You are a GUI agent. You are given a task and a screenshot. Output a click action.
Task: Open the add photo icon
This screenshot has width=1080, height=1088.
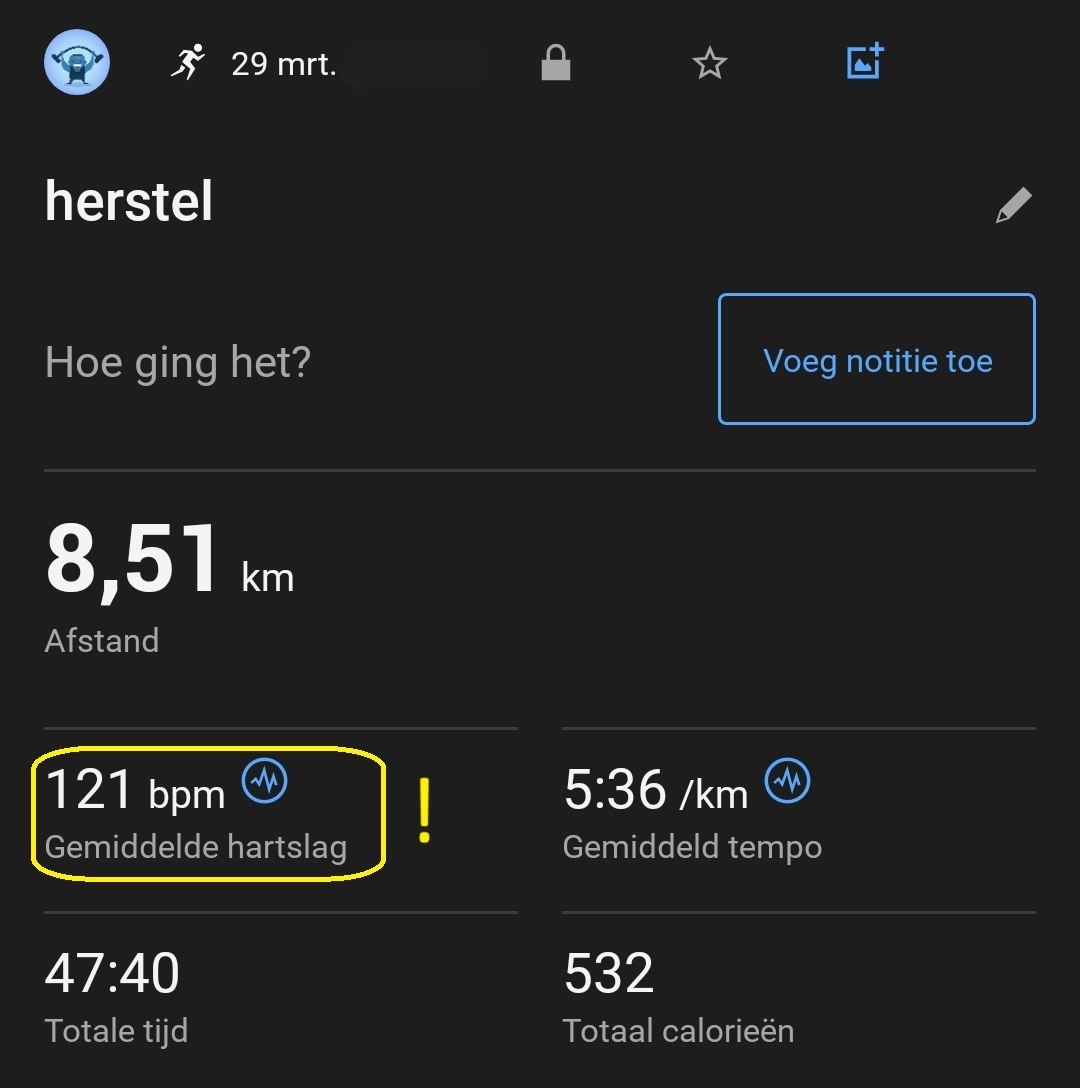[864, 62]
